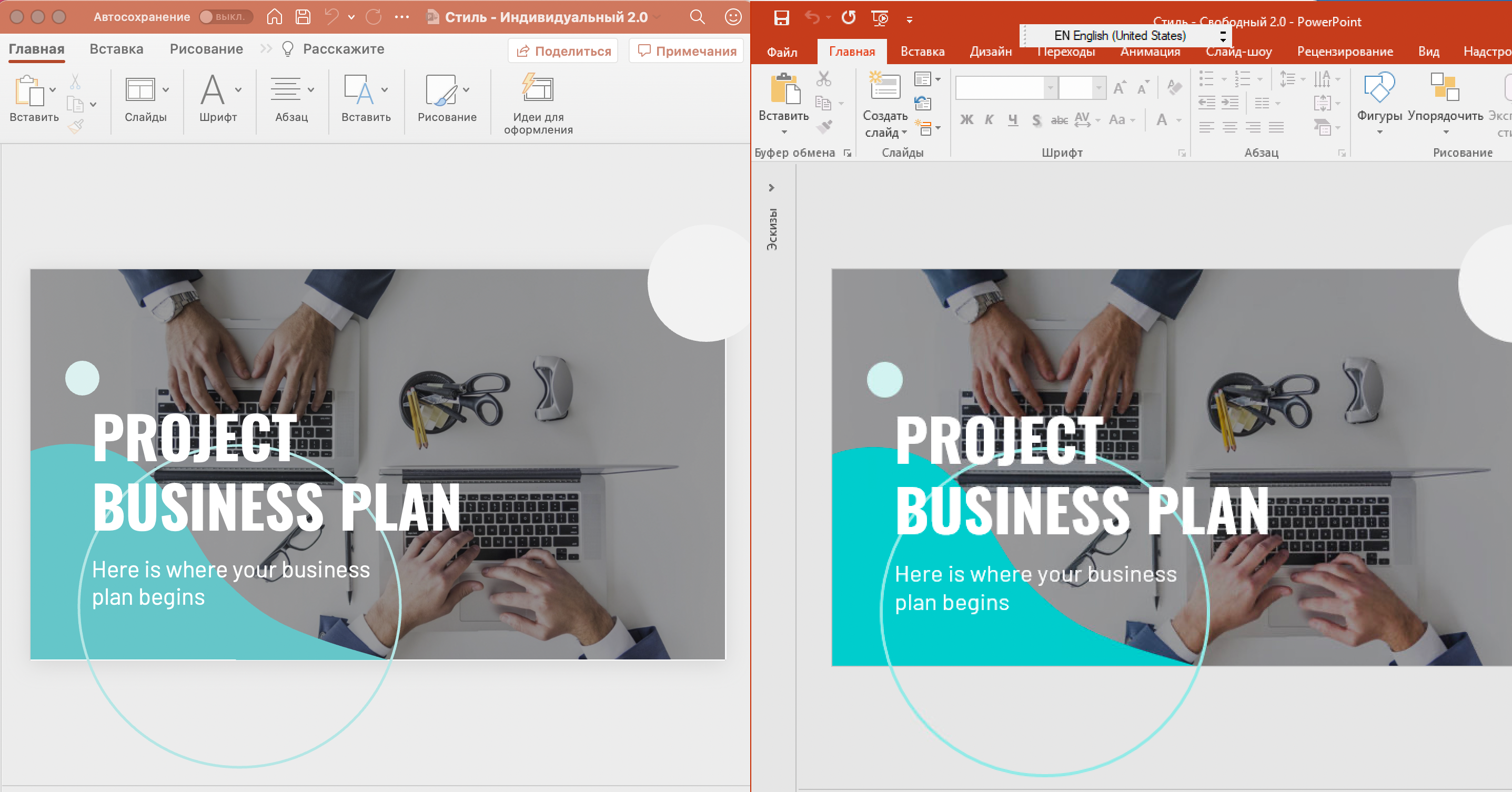The image size is (1512, 792).
Task: Toggle the Autosave (Автосохранение) switch
Action: pos(226,17)
